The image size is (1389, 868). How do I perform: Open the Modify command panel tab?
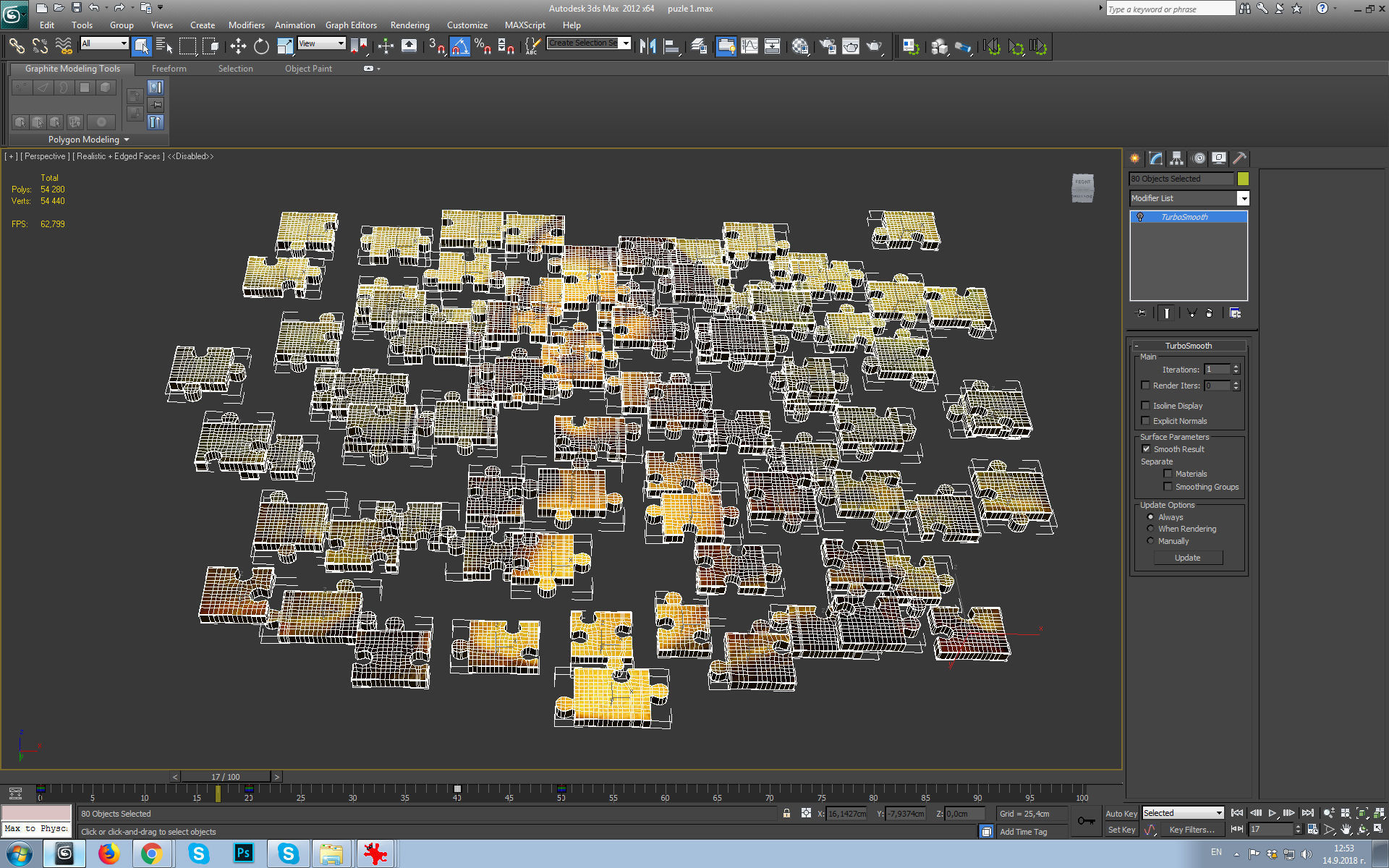point(1156,158)
